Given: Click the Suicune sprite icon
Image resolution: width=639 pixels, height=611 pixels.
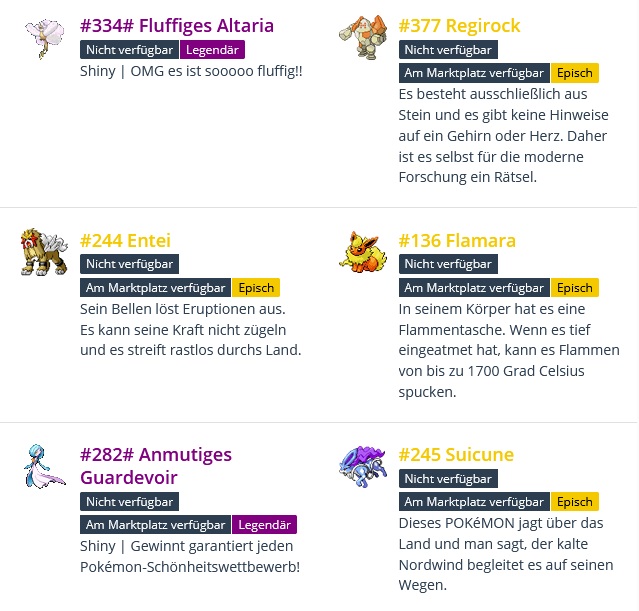Looking at the screenshot, I should point(361,467).
